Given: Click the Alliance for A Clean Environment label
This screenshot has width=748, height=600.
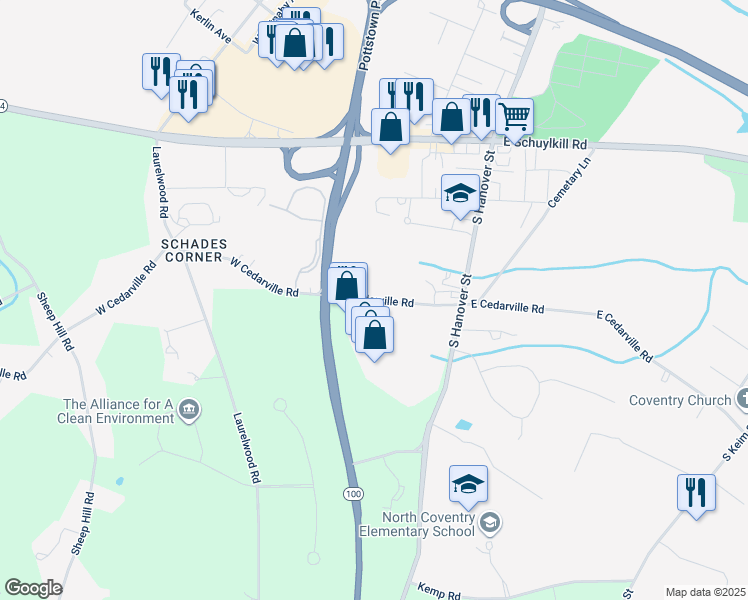Looking at the screenshot, I should (115, 411).
